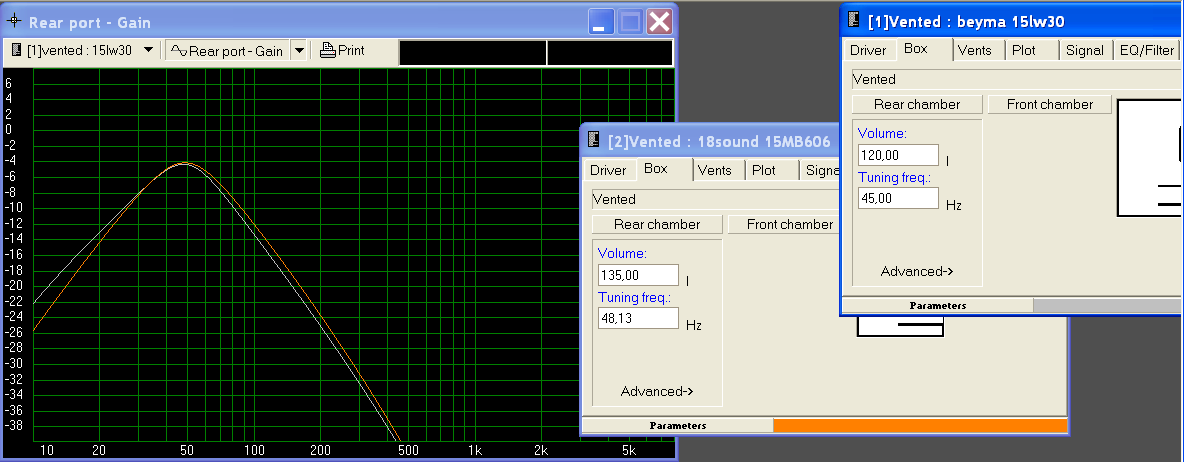Click the speaker icon in [1]Vented beyma title
Screen dimensions: 1184x462
(854, 21)
